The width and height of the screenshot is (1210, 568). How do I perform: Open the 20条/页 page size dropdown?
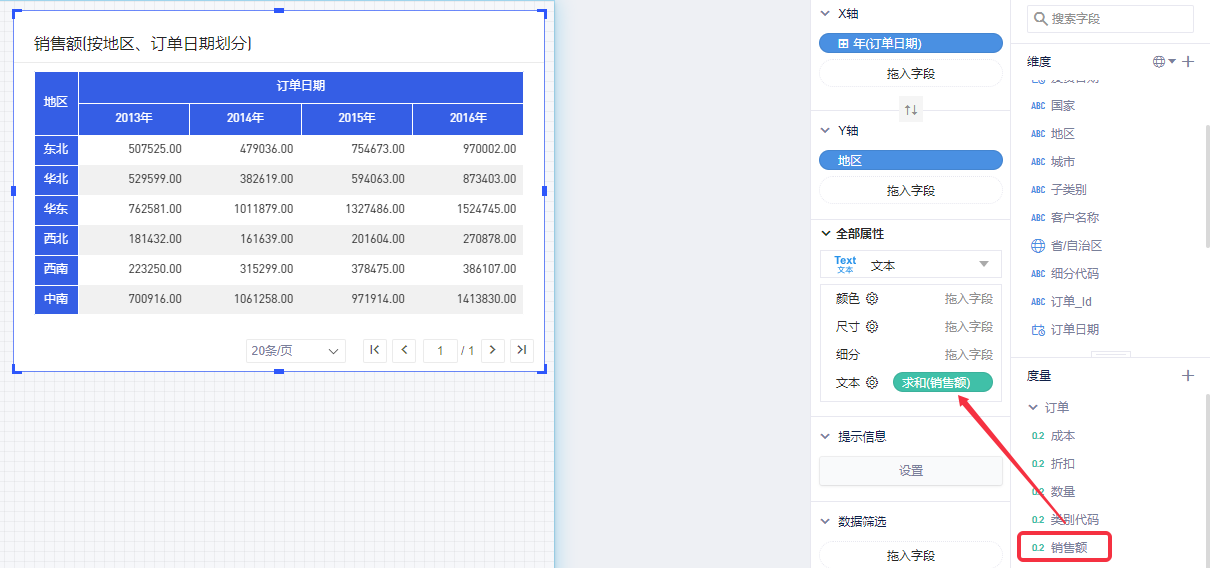tap(295, 351)
